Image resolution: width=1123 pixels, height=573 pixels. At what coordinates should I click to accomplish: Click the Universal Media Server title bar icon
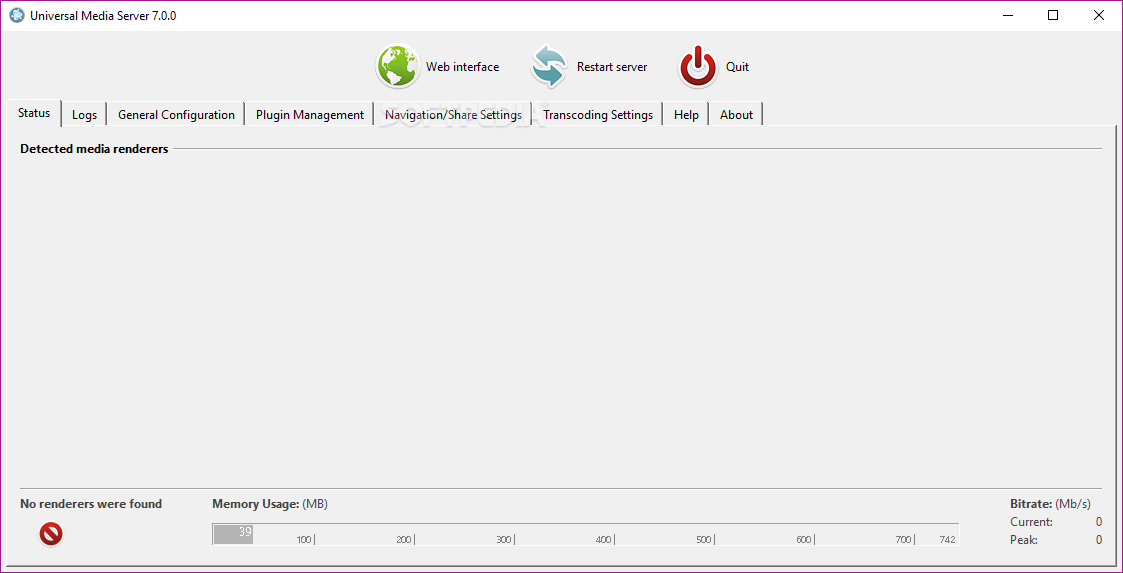point(16,16)
